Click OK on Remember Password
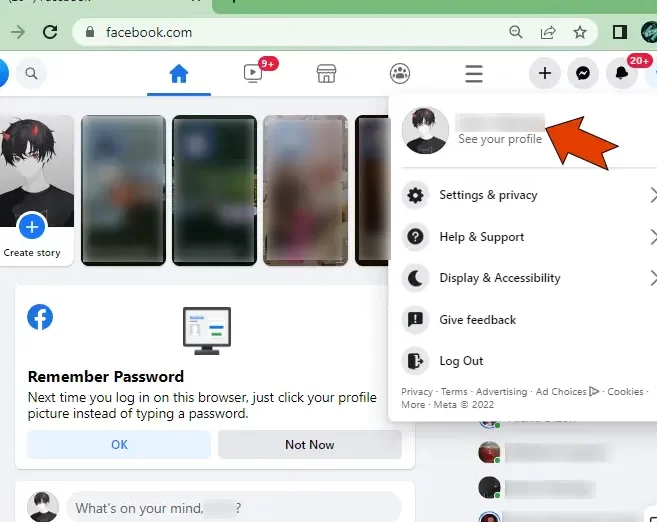This screenshot has height=522, width=657. click(119, 444)
